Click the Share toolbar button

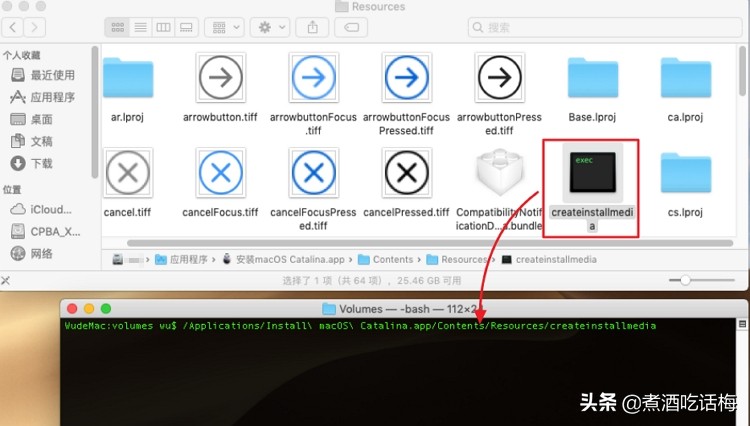click(312, 27)
